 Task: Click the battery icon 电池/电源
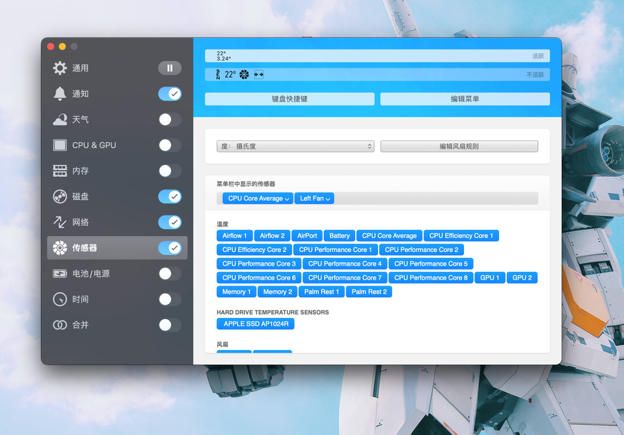coord(60,273)
